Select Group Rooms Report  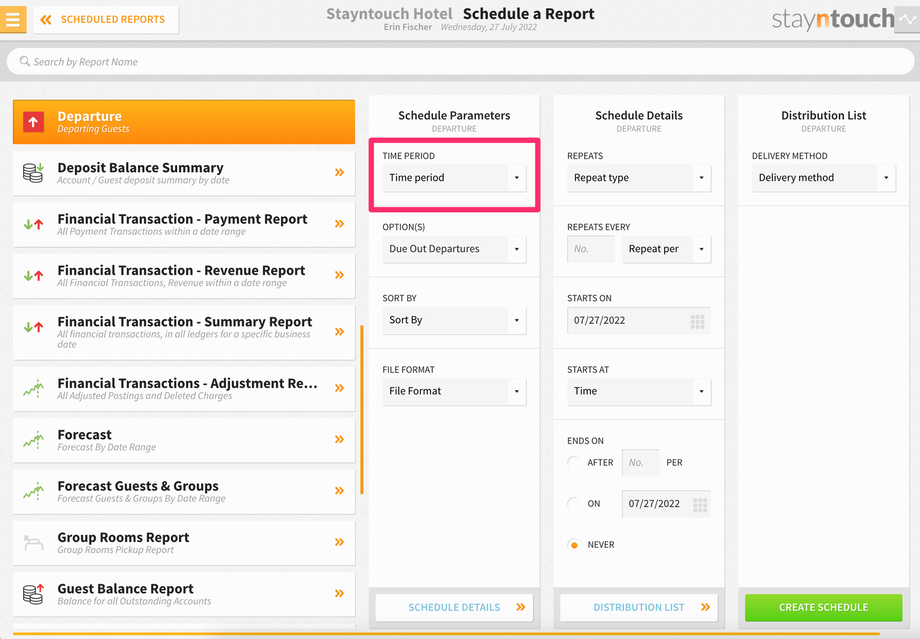click(184, 543)
